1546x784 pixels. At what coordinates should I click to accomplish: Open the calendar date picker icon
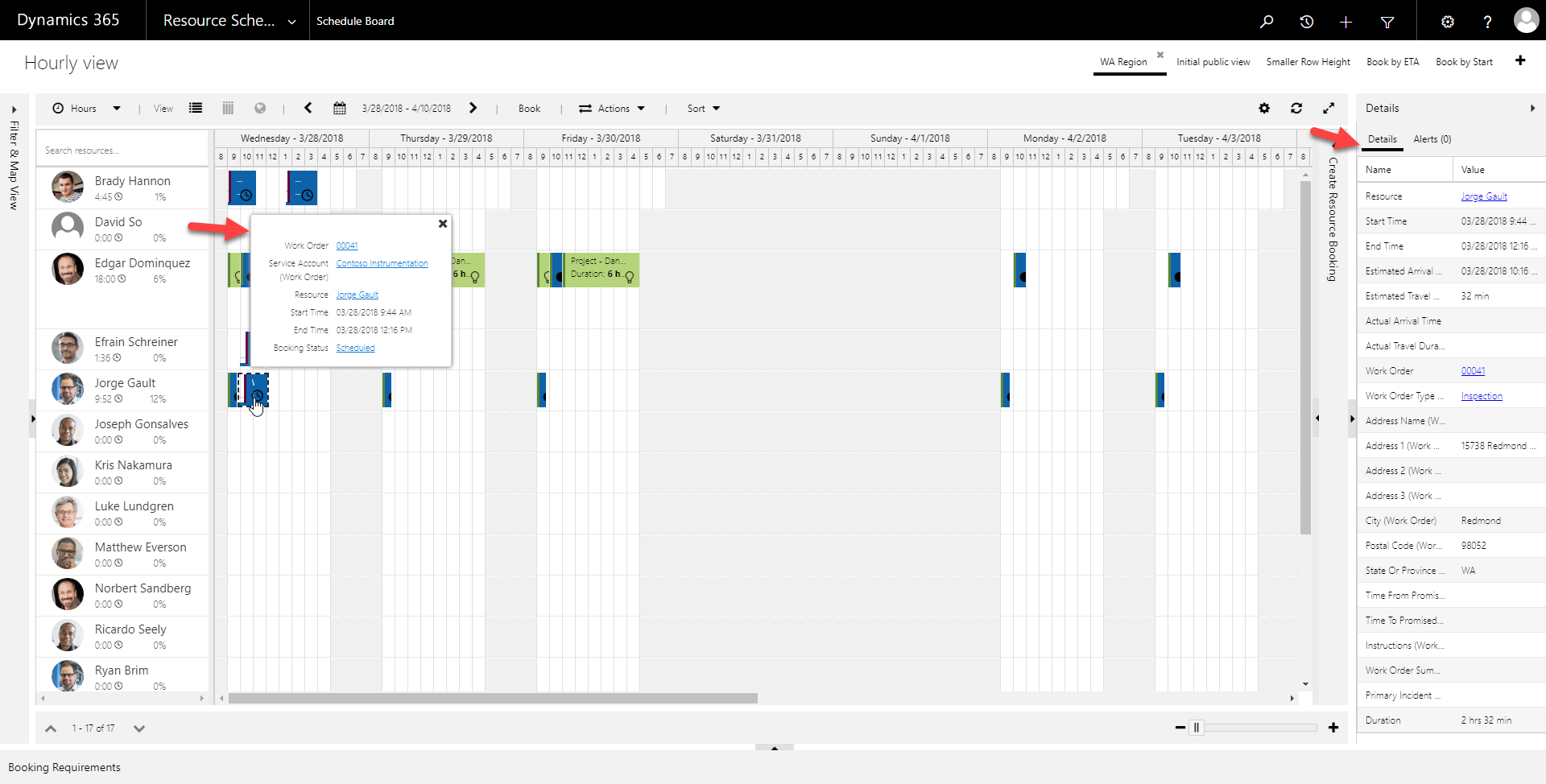pyautogui.click(x=340, y=109)
